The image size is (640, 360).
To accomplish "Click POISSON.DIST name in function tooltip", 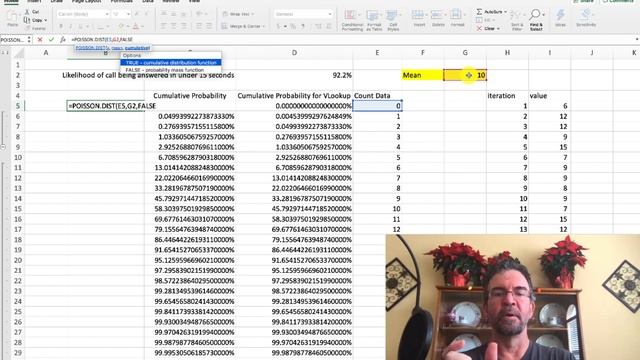I will [91, 48].
